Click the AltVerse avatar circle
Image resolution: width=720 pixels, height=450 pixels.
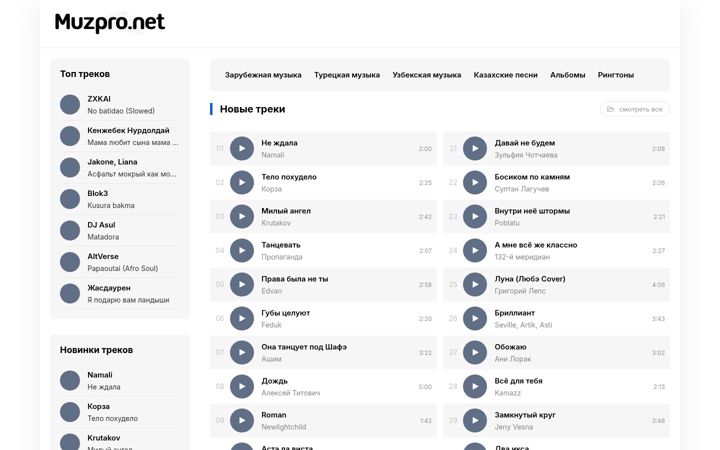pyautogui.click(x=70, y=262)
